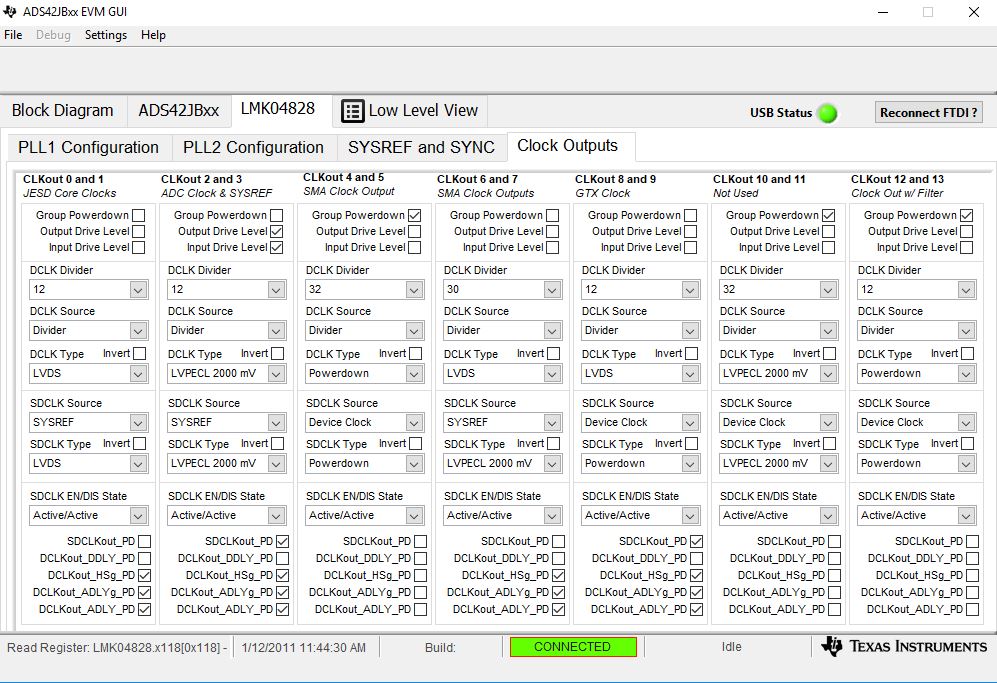Click the 1/12/2011 timestamp in status bar
997x683 pixels.
[x=303, y=647]
